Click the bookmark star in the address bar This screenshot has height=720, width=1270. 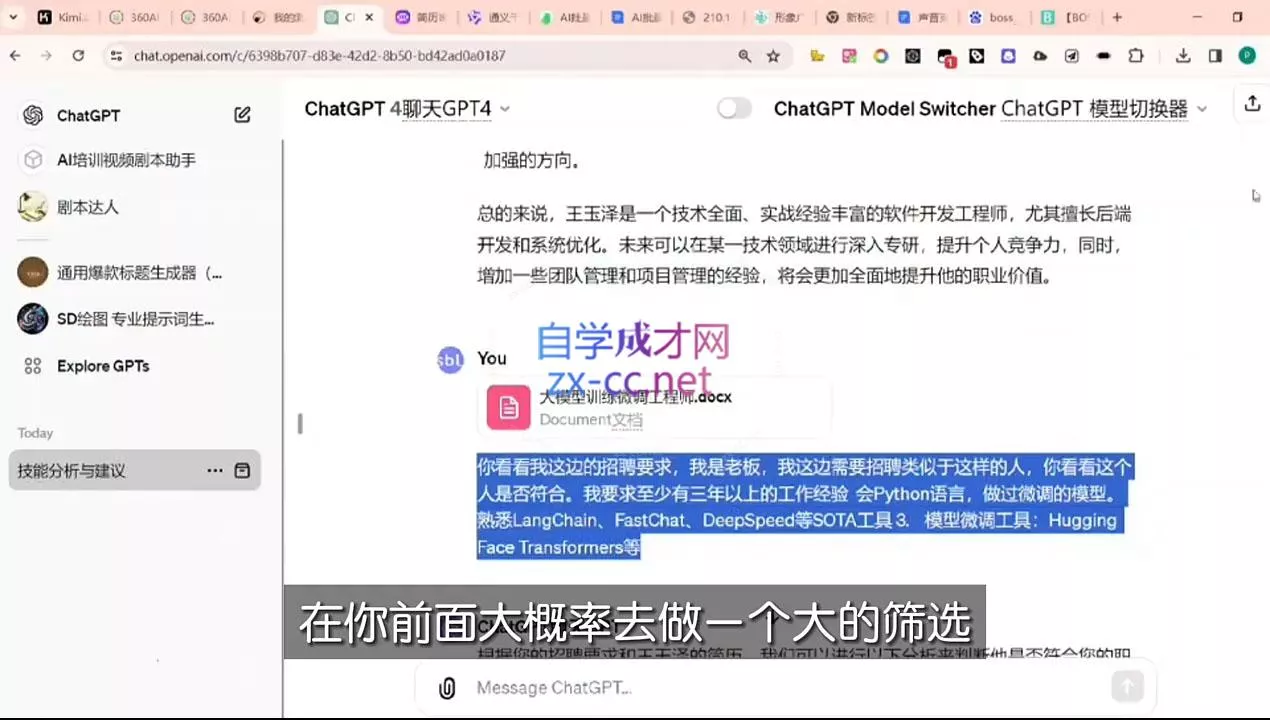click(774, 56)
